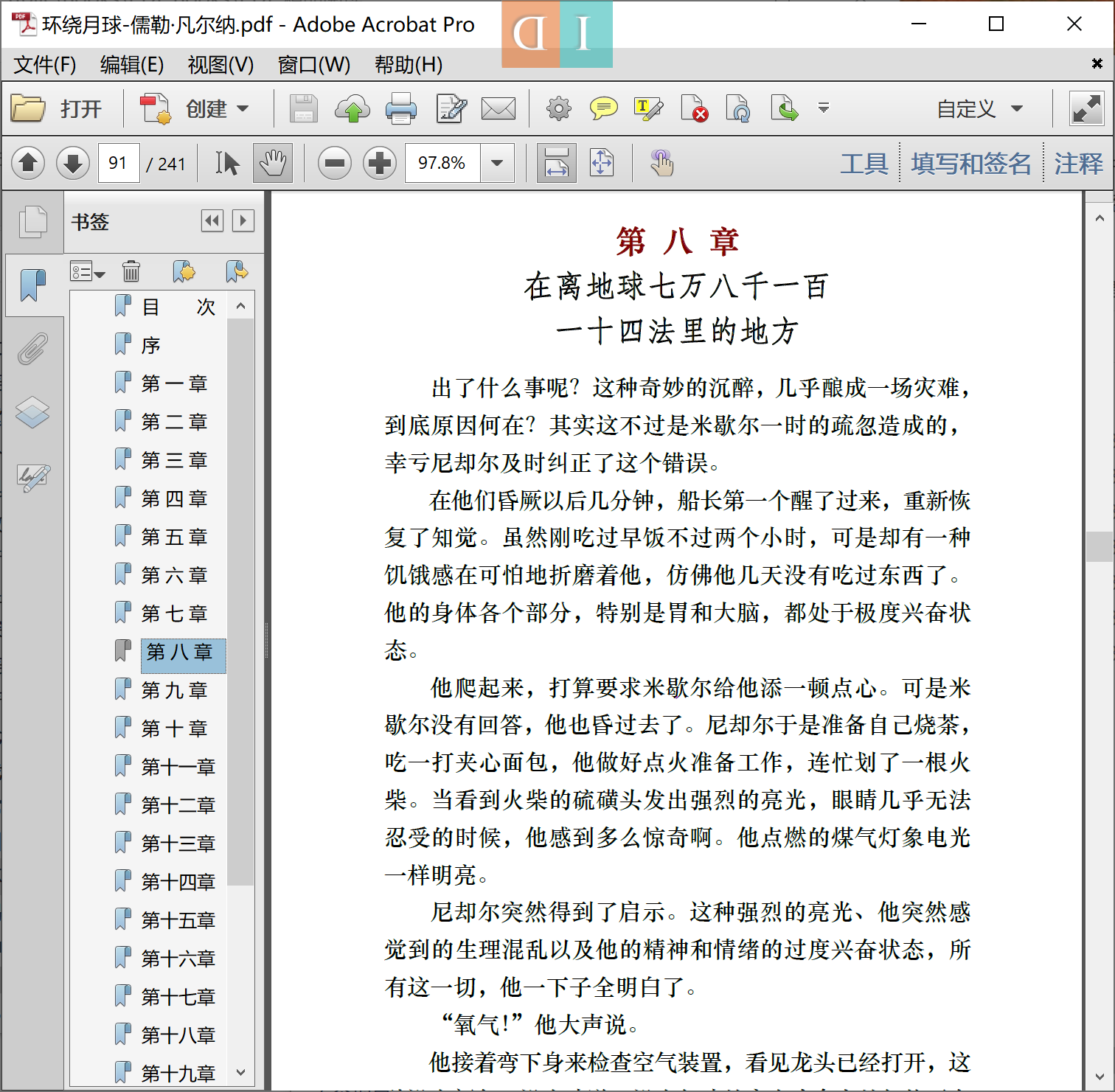Click the Zoom in plus button
Viewport: 1115px width, 1092px height.
coord(380,163)
